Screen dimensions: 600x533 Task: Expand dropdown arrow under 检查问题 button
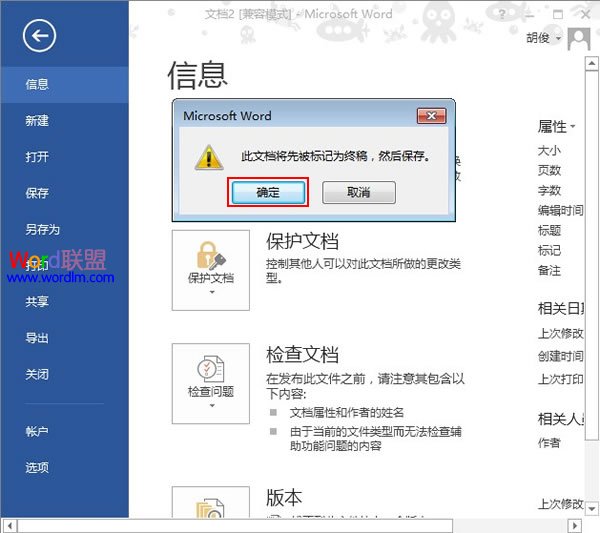(212, 406)
